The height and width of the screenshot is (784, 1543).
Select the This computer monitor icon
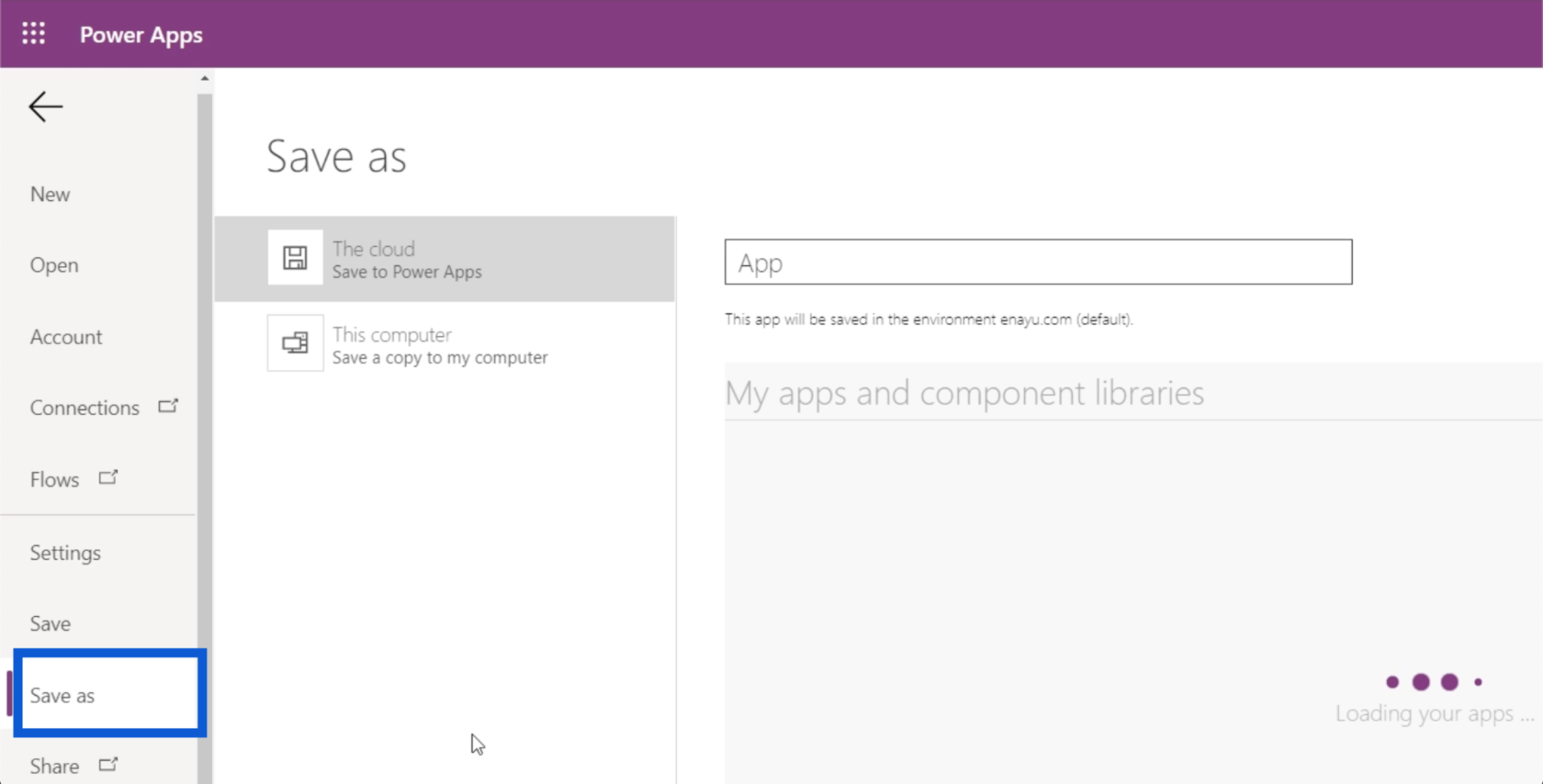(x=295, y=343)
